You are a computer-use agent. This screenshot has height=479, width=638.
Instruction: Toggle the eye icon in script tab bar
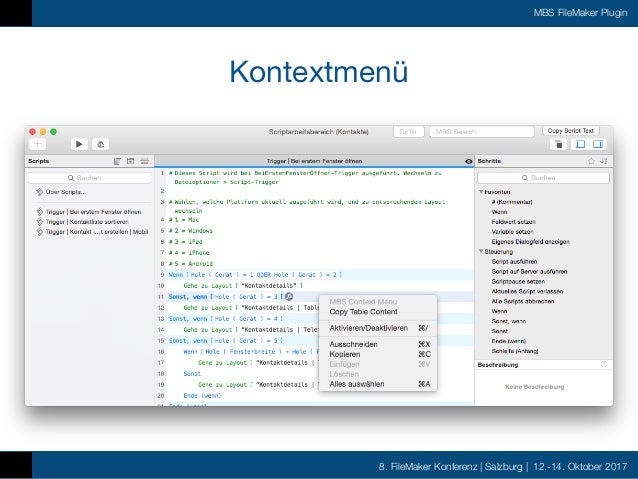tap(468, 162)
